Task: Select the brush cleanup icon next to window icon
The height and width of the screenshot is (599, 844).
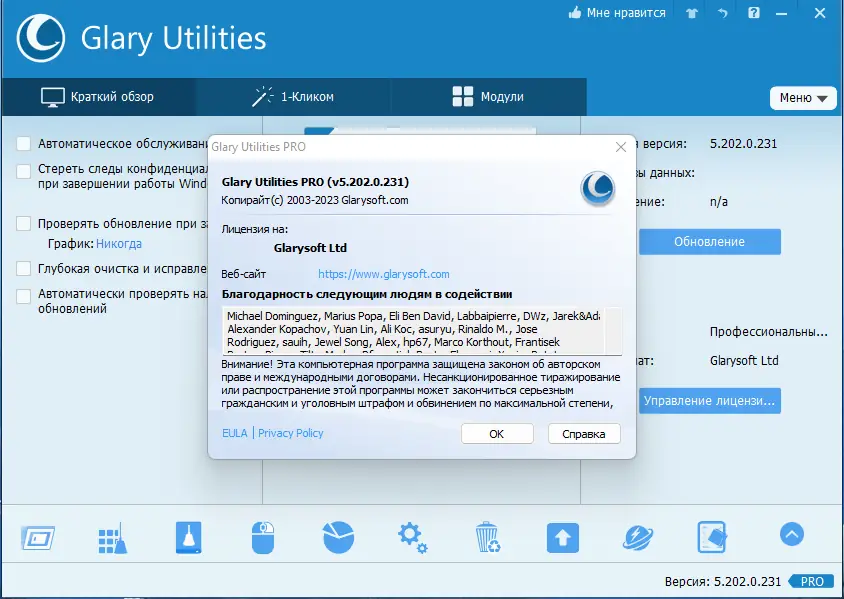Action: 112,537
